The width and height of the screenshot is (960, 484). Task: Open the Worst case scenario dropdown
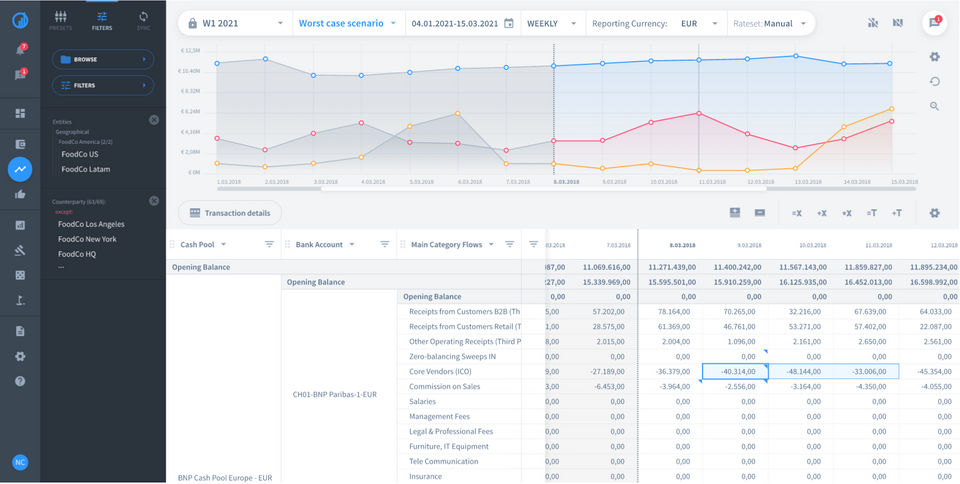[x=348, y=23]
